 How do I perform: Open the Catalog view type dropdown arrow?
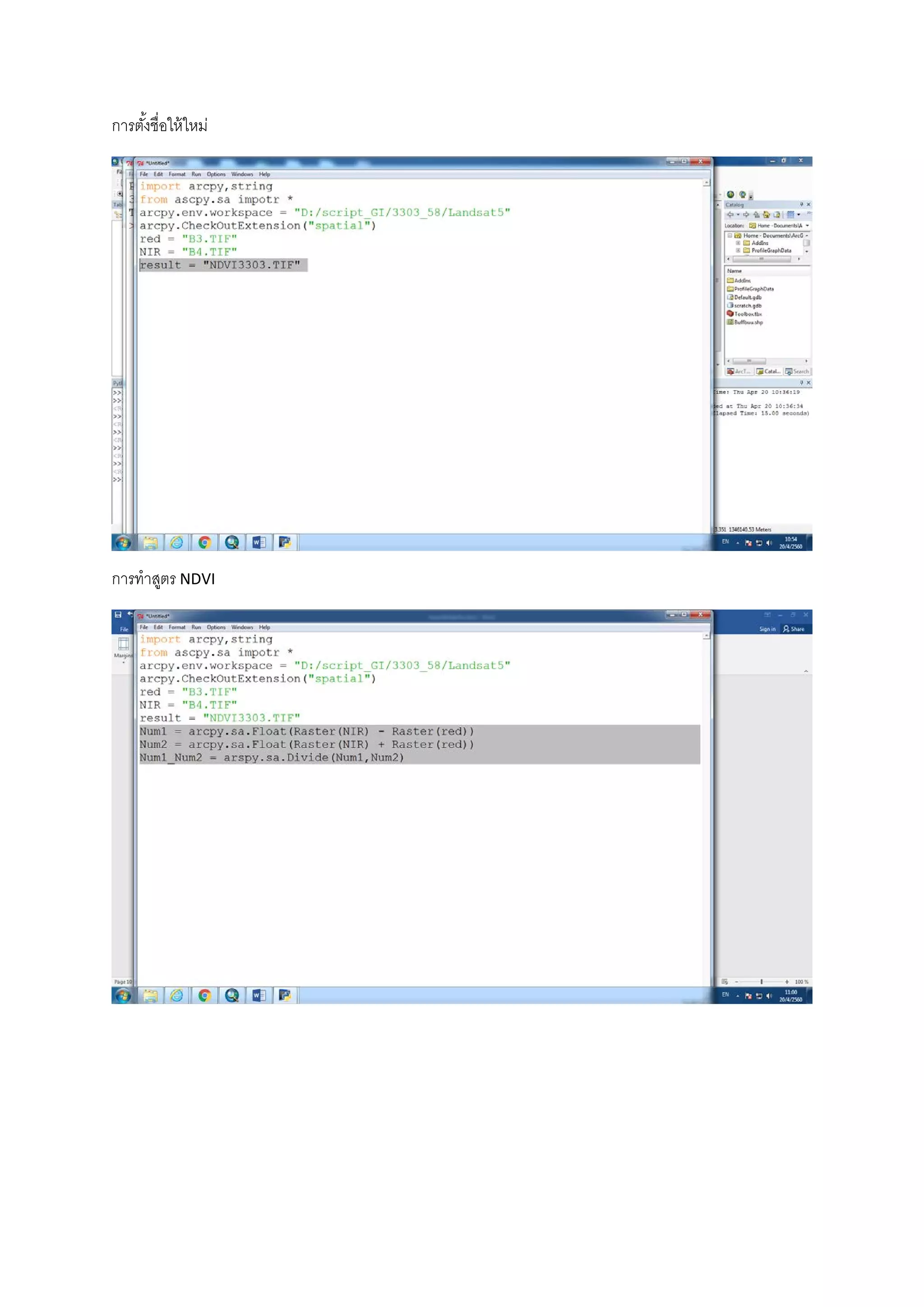click(799, 215)
